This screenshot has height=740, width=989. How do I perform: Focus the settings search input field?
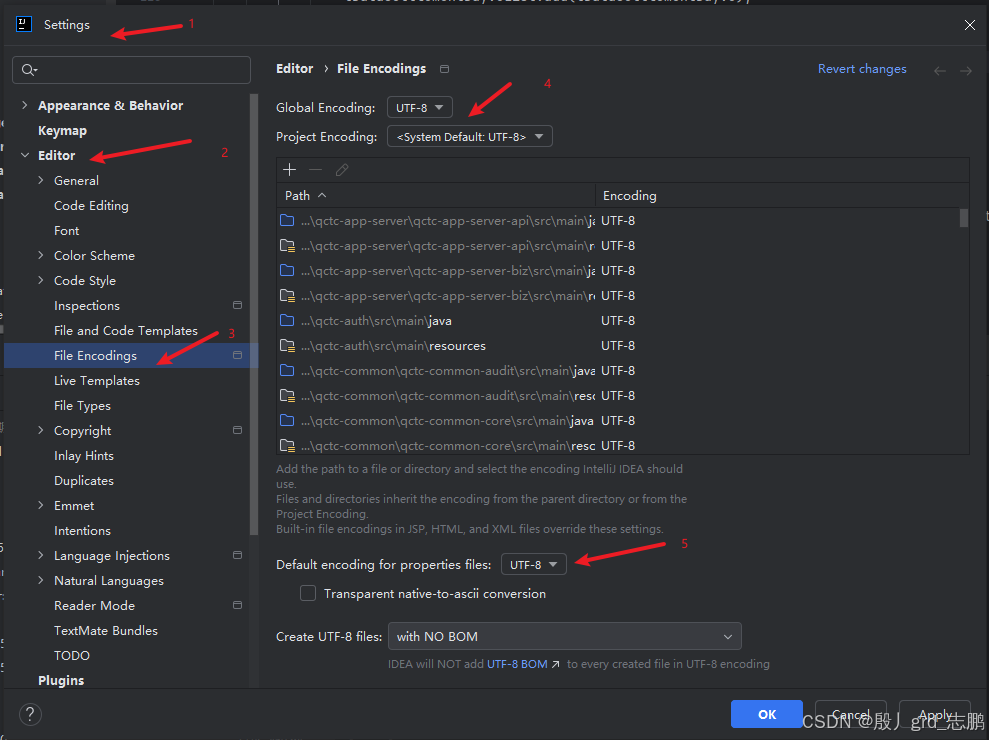[131, 70]
